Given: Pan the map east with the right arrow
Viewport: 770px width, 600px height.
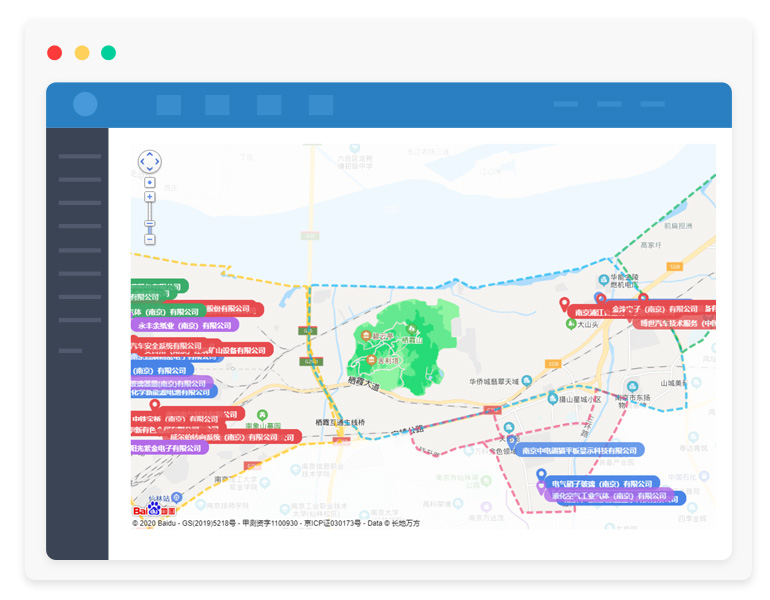Looking at the screenshot, I should (157, 162).
